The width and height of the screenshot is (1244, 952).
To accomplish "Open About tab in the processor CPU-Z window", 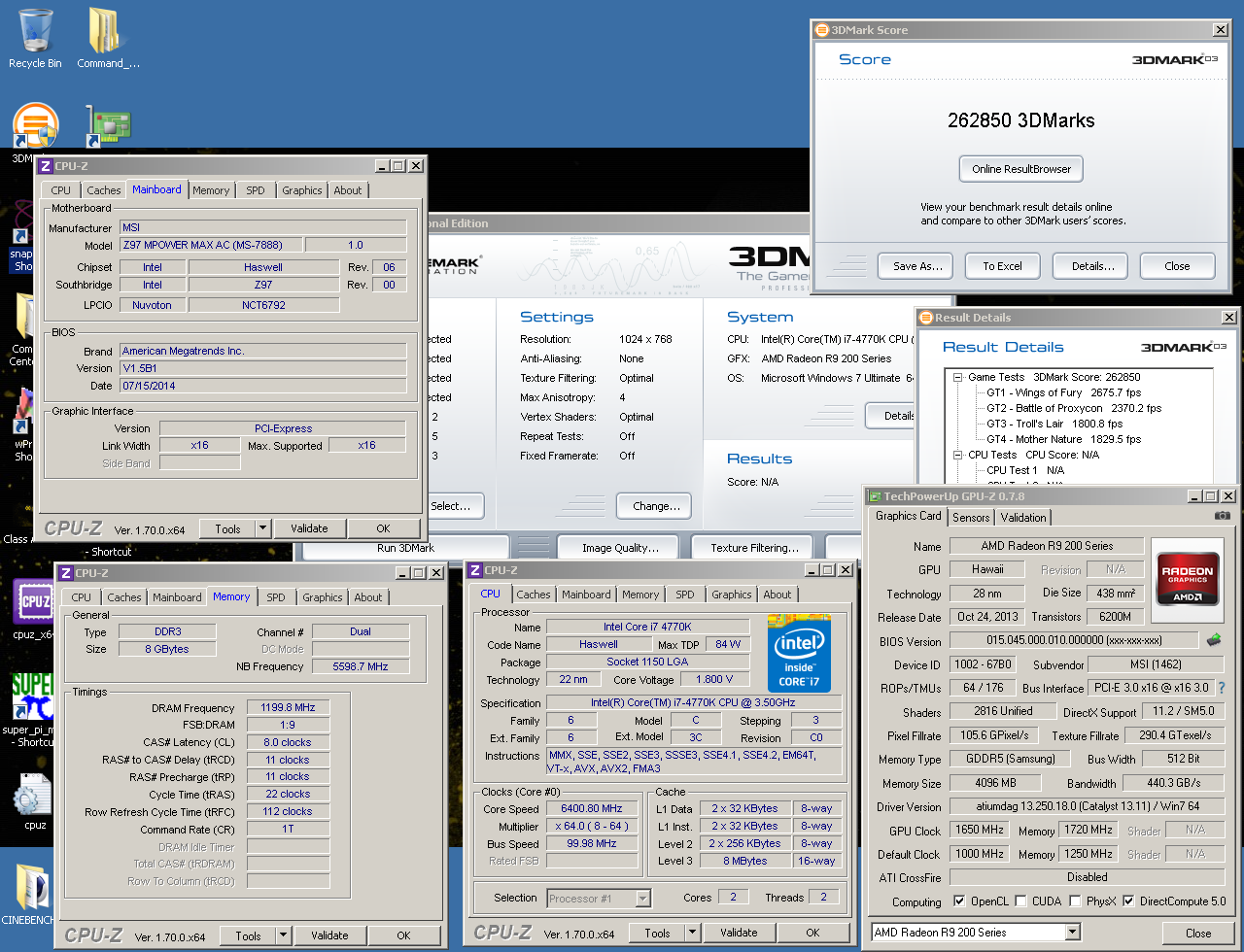I will 777,595.
